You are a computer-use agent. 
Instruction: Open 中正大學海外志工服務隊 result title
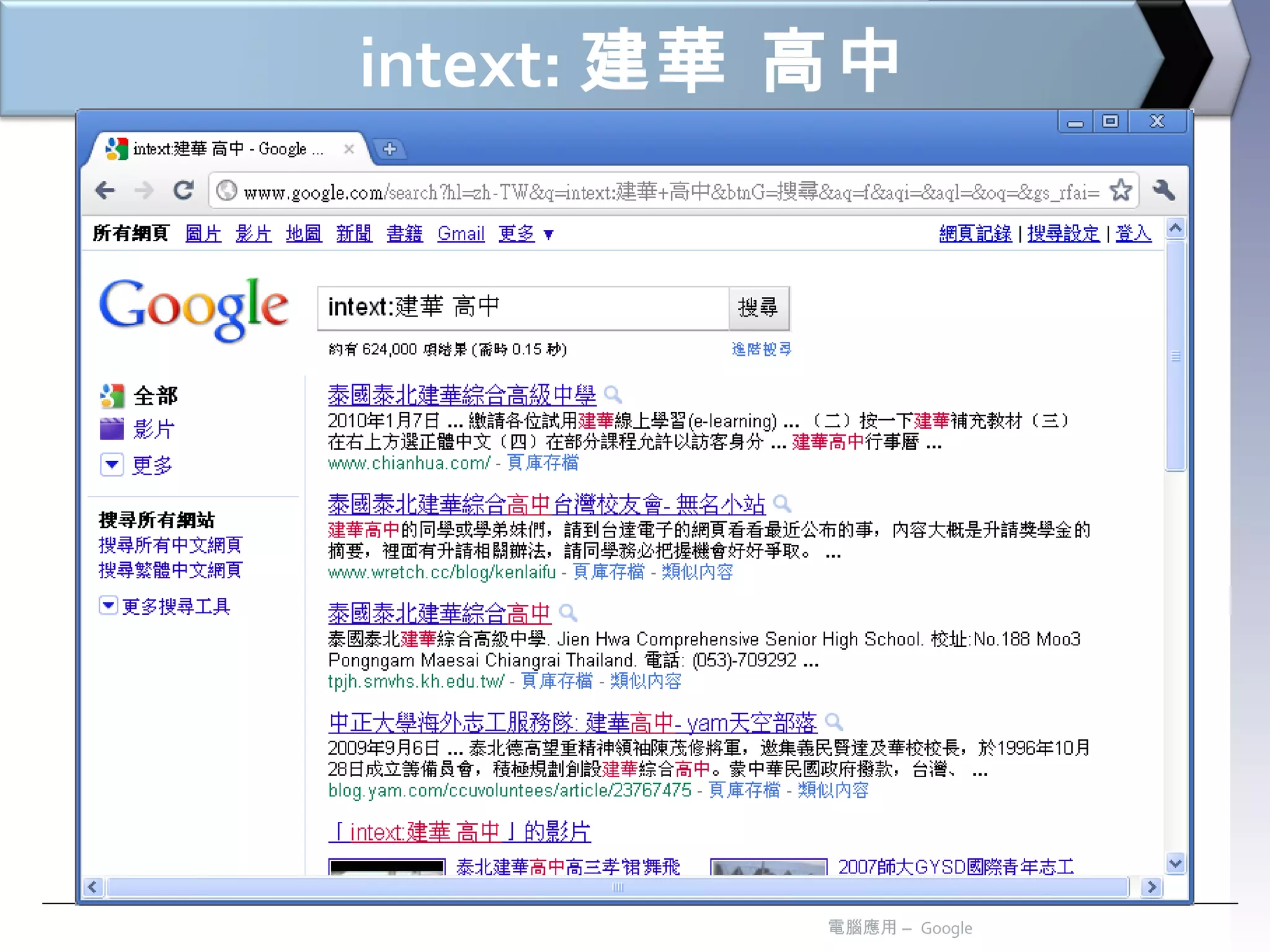[x=572, y=723]
